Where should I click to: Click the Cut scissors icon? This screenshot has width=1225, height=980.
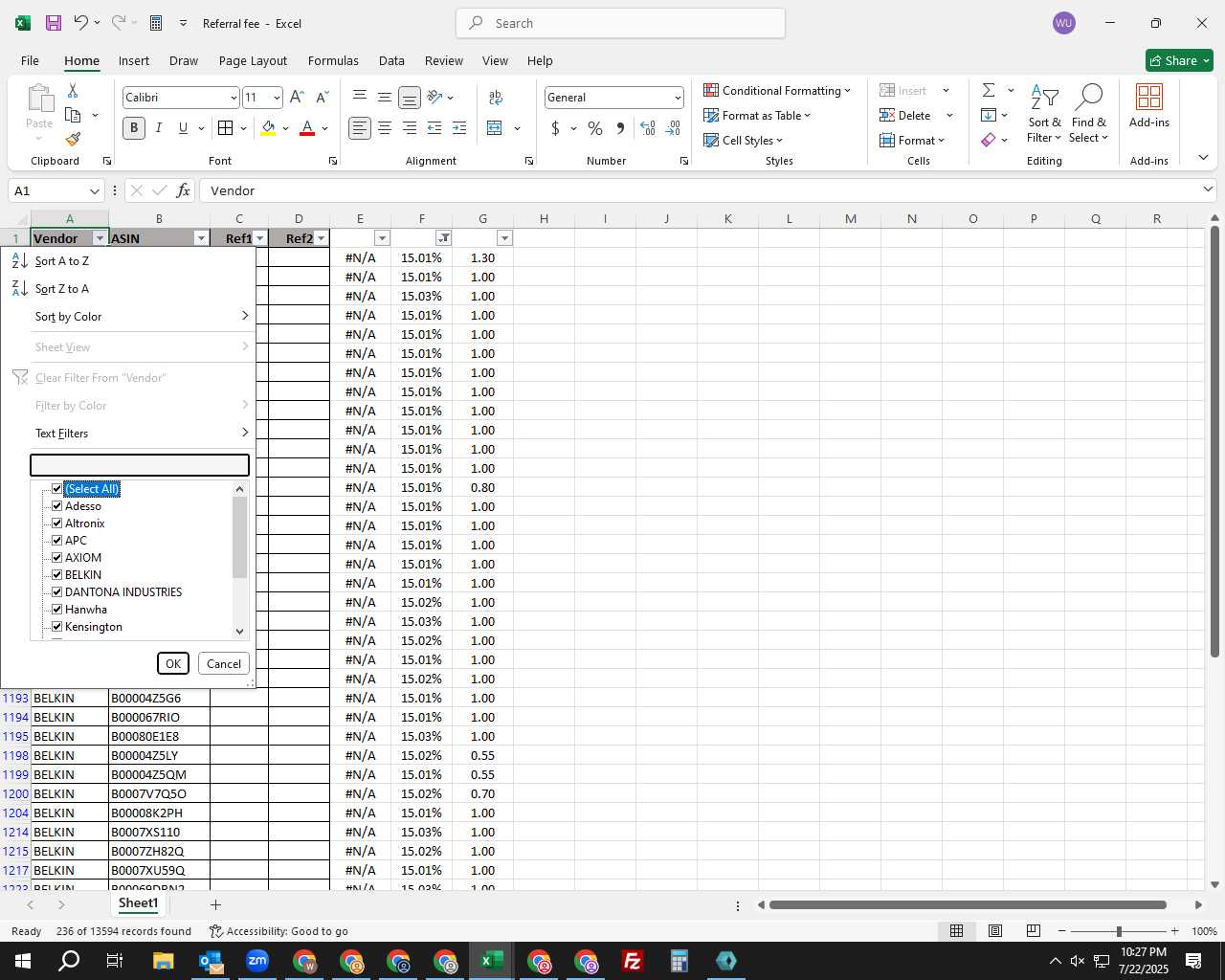point(73,90)
